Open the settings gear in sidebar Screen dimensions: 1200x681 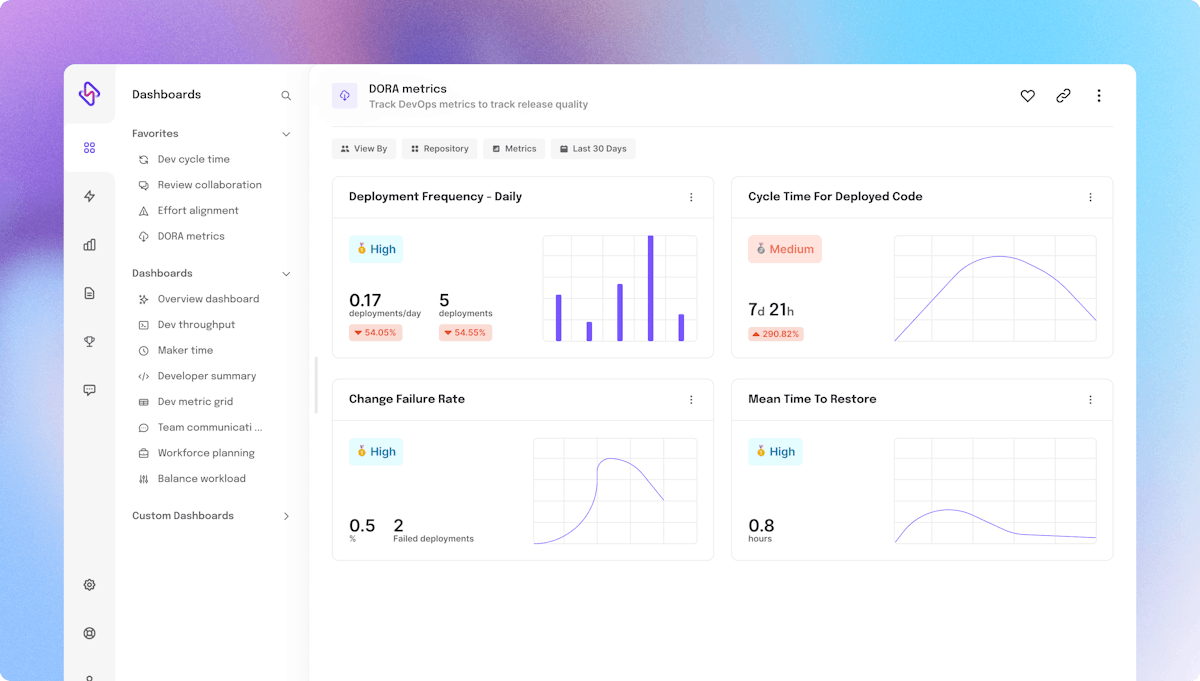[x=89, y=584]
